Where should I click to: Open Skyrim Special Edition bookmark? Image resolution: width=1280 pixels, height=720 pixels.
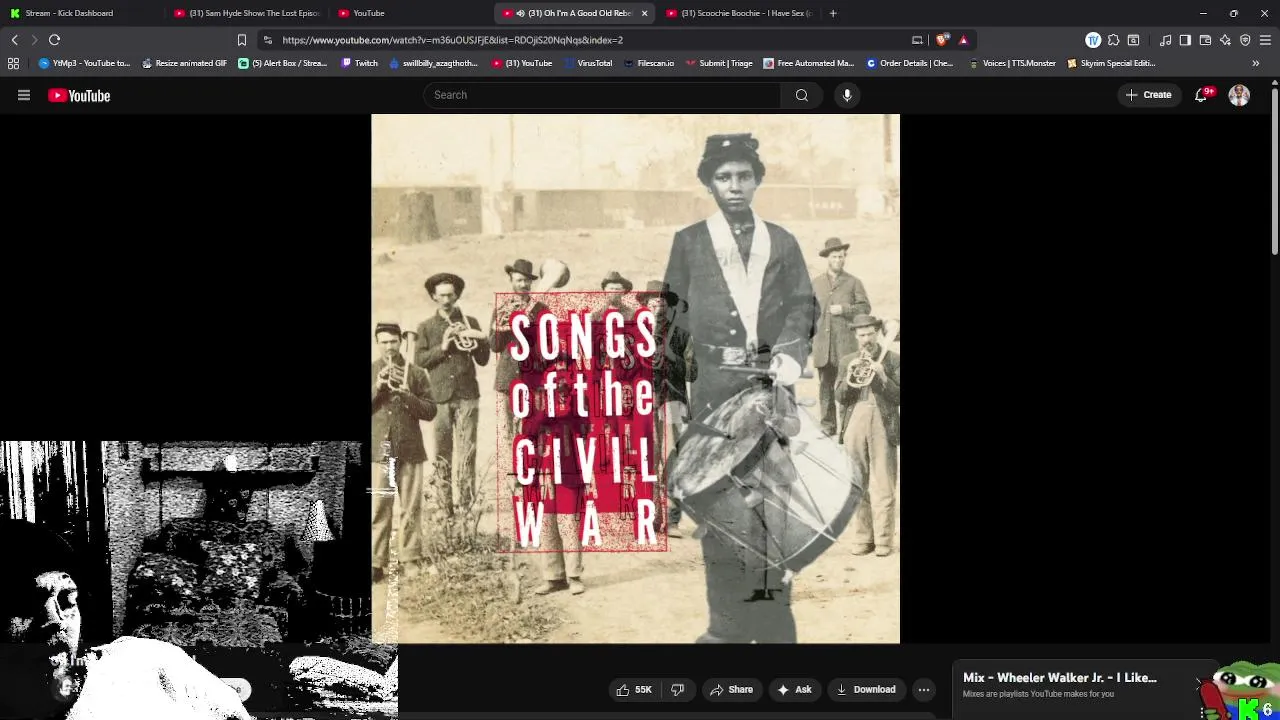1111,63
